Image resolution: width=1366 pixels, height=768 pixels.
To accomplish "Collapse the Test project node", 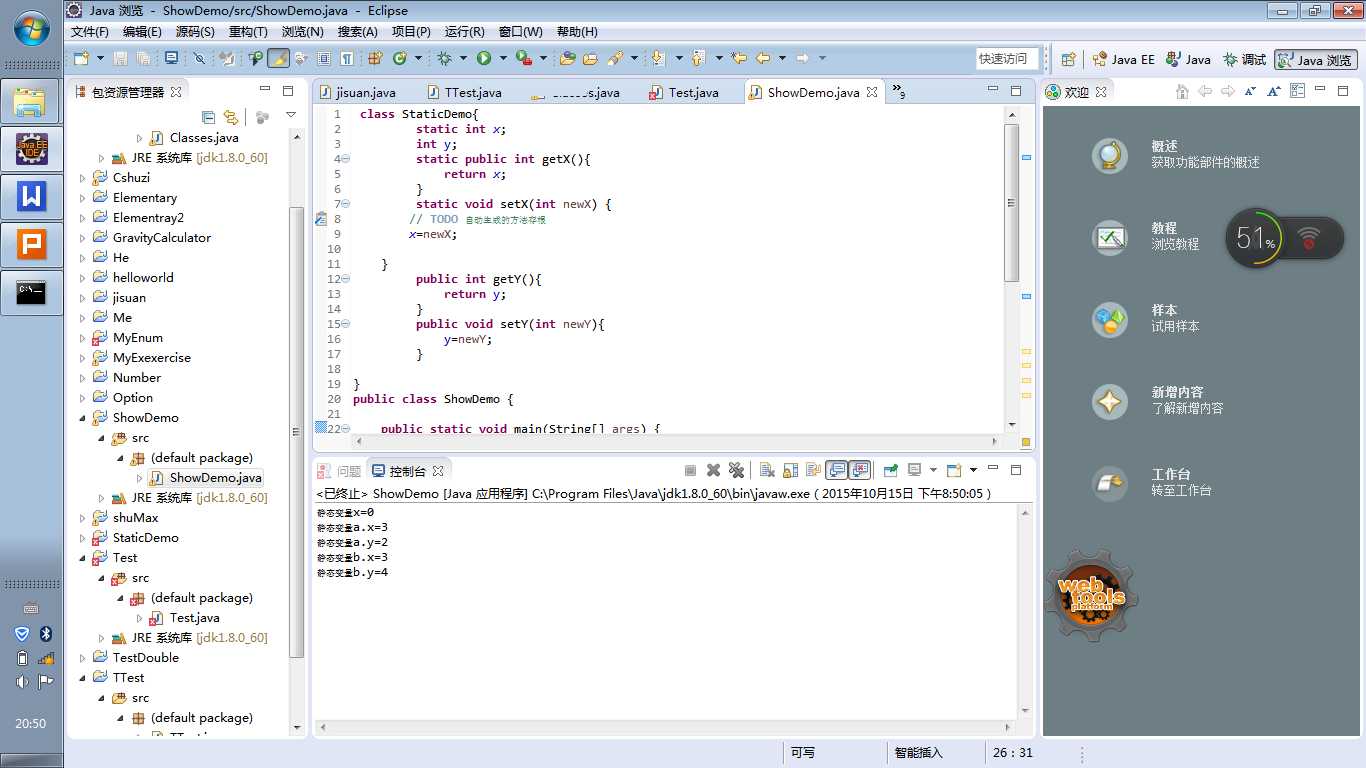I will coord(83,558).
